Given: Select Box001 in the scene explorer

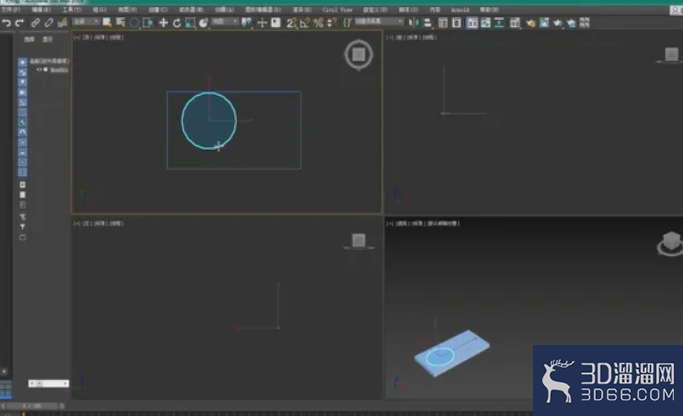Looking at the screenshot, I should click(59, 70).
